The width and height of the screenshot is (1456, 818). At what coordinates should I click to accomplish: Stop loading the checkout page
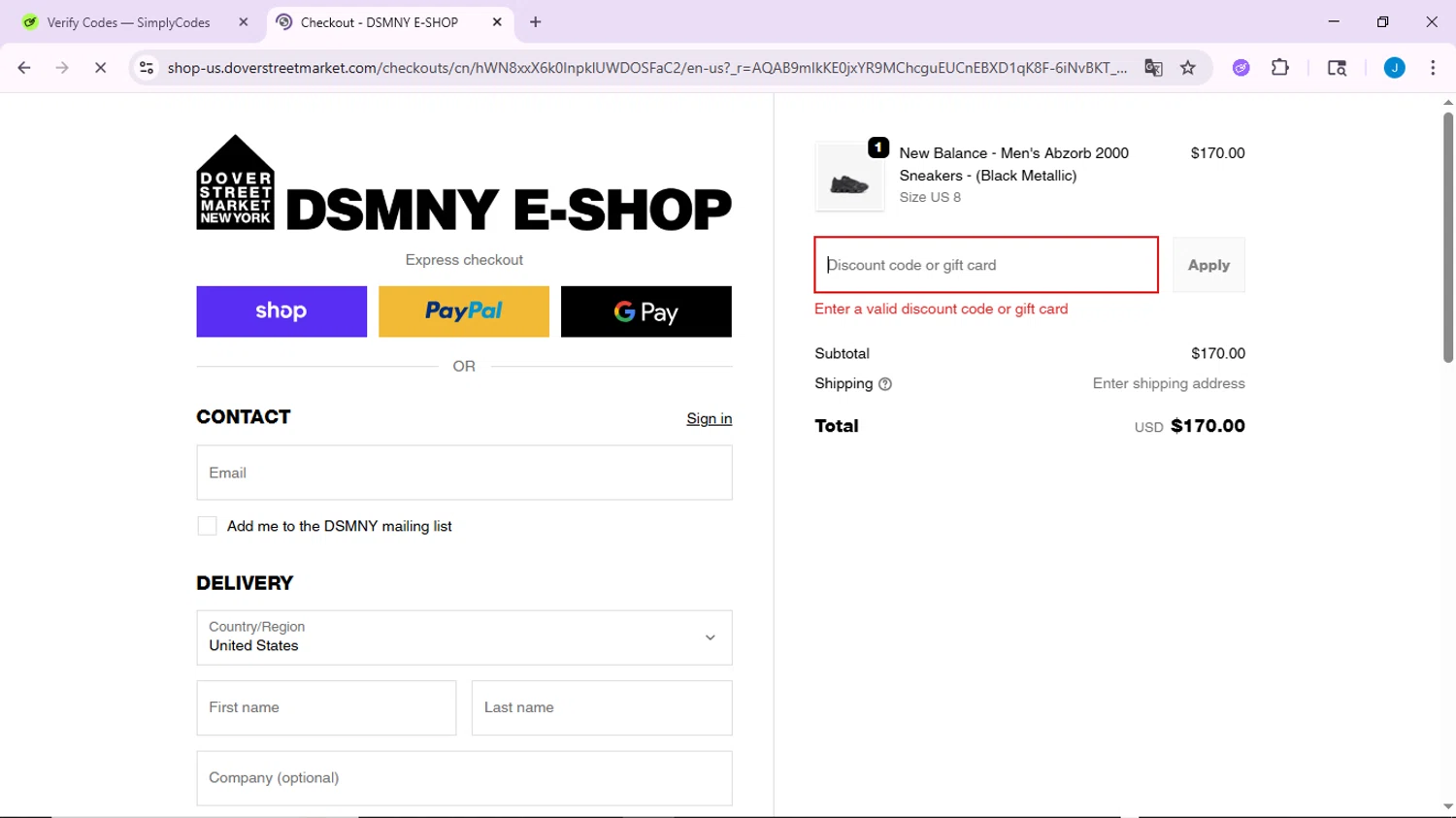pos(100,68)
